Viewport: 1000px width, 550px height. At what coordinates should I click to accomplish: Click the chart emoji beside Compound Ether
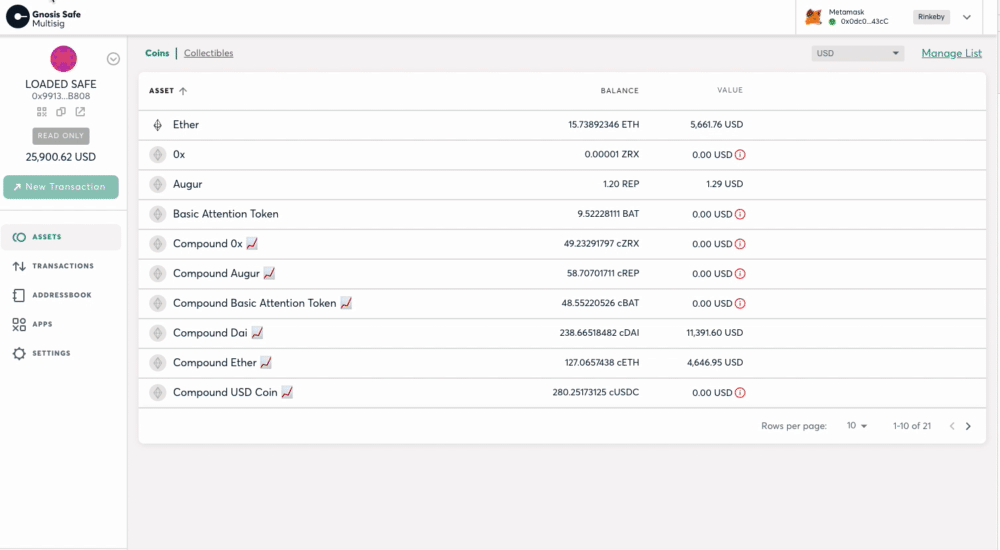click(x=266, y=362)
